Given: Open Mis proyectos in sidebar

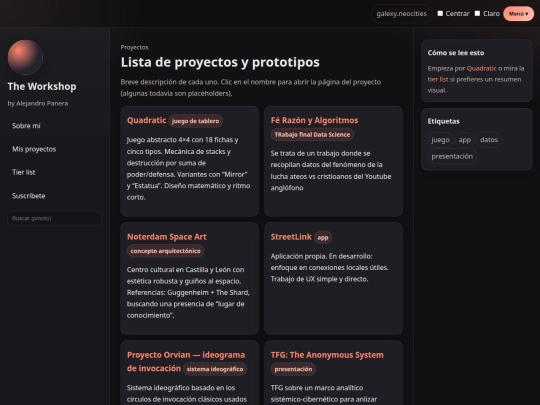Looking at the screenshot, I should 34,149.
